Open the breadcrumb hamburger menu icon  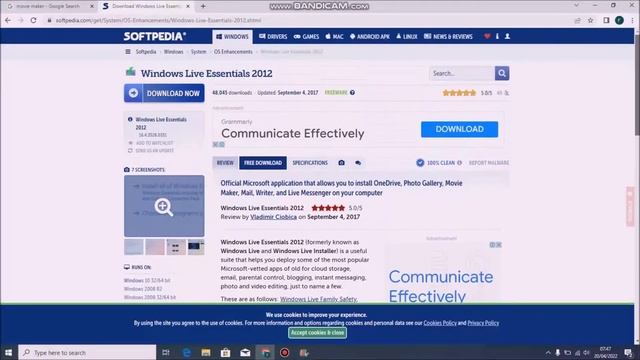tap(128, 52)
